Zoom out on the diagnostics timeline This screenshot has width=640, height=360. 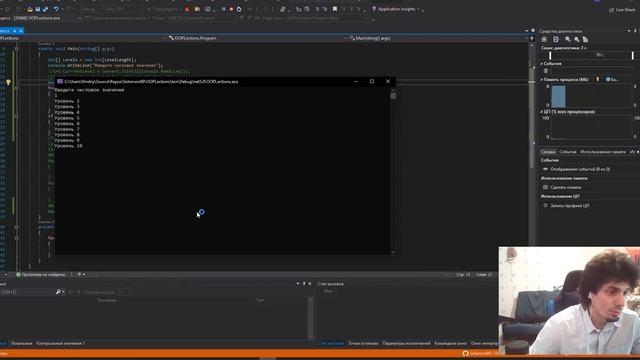pos(577,39)
